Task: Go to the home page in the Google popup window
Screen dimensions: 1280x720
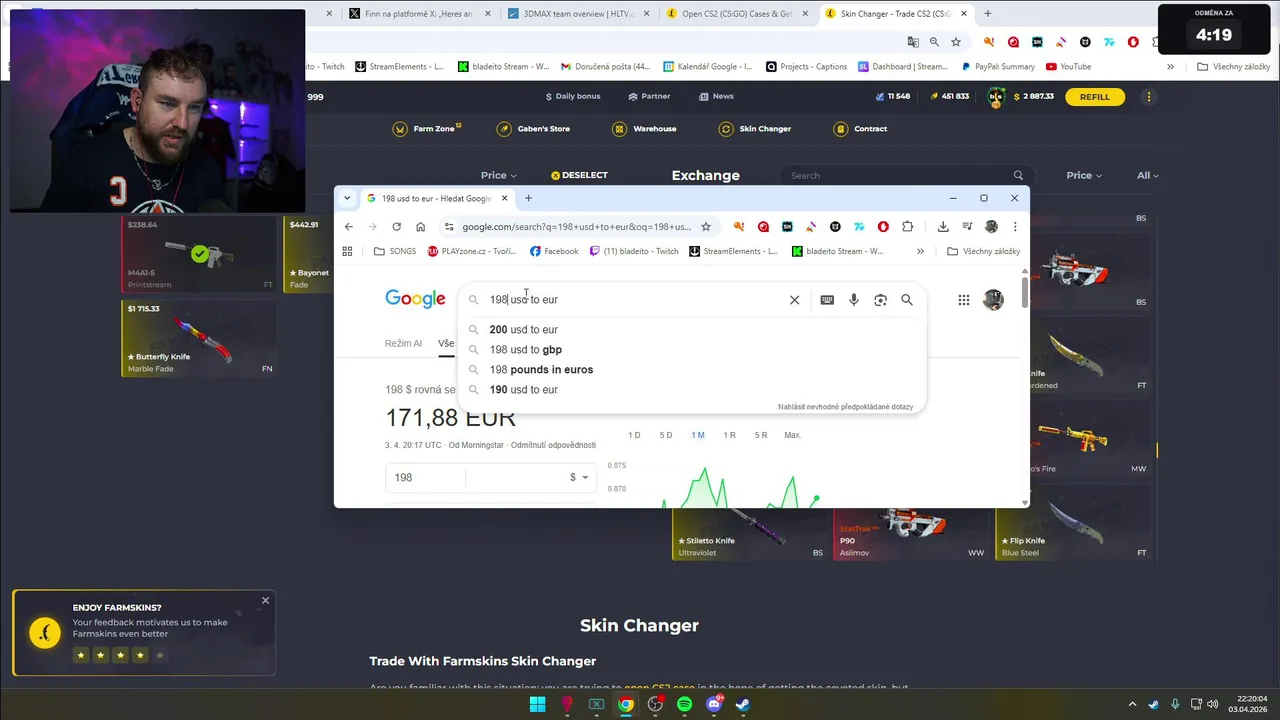Action: click(421, 227)
